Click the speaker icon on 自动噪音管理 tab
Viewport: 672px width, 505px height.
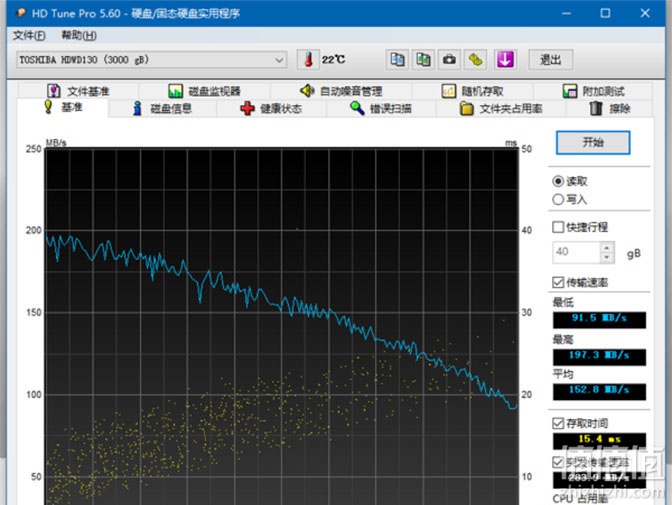307,91
